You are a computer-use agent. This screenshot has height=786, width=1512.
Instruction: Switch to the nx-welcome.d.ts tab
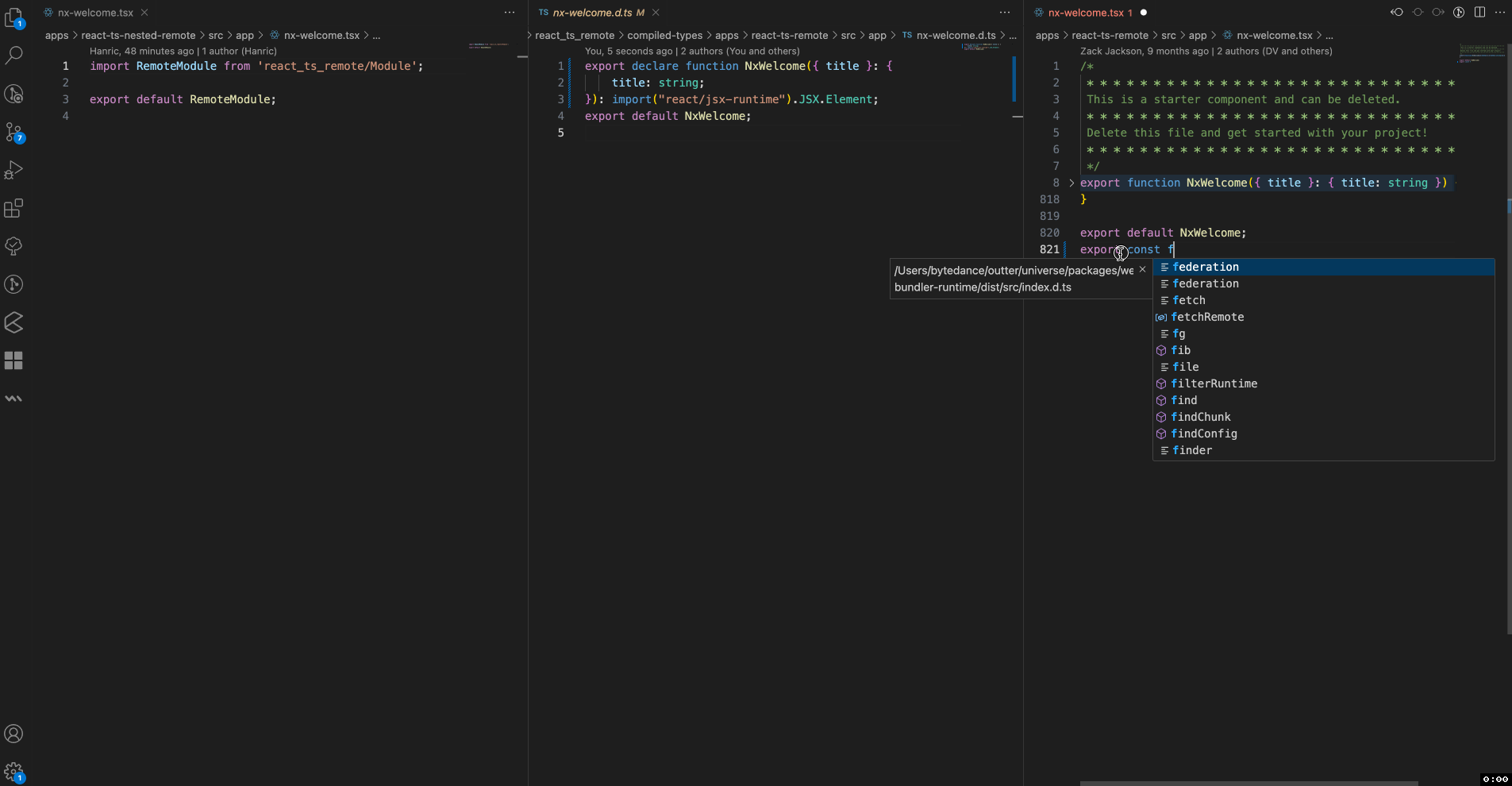[x=592, y=13]
